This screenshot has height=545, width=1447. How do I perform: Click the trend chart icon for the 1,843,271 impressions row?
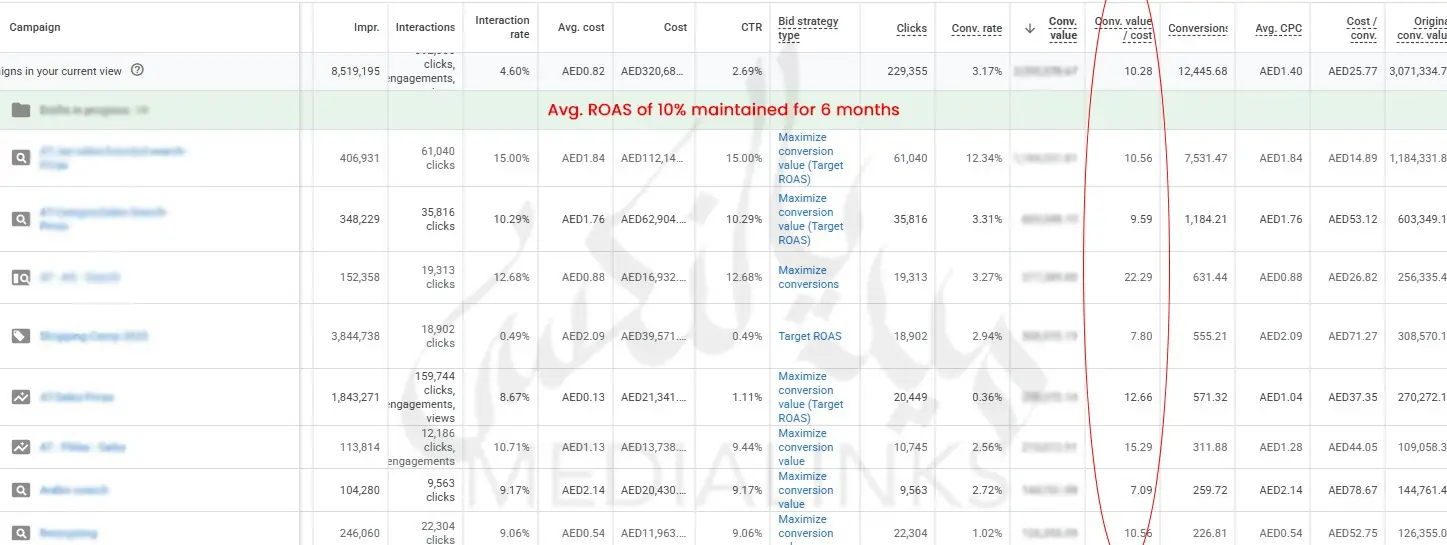pos(20,397)
